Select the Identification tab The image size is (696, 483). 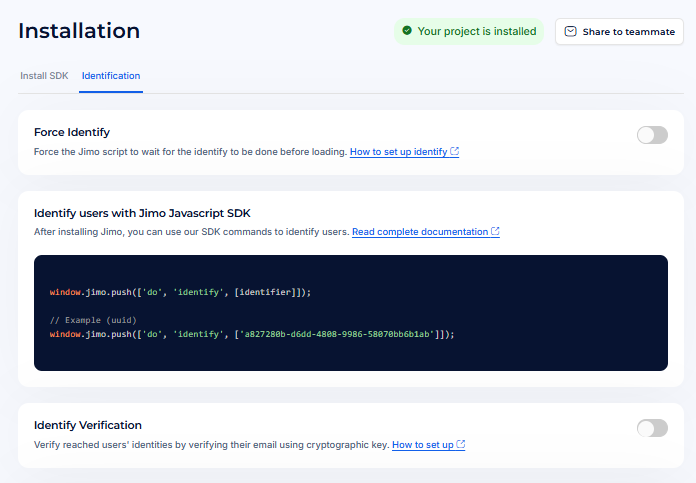pyautogui.click(x=111, y=76)
